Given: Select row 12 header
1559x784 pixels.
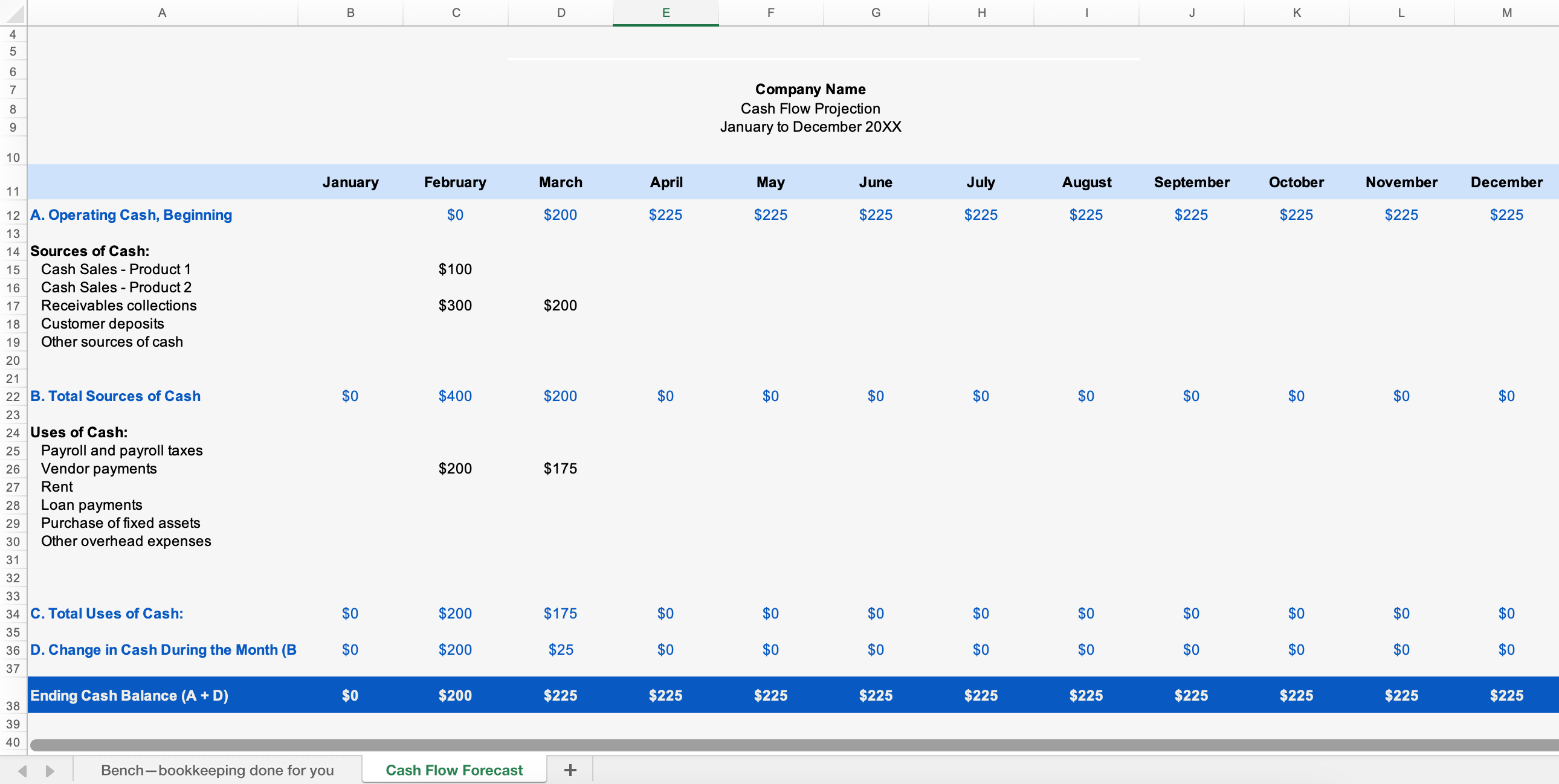Looking at the screenshot, I should coord(13,216).
